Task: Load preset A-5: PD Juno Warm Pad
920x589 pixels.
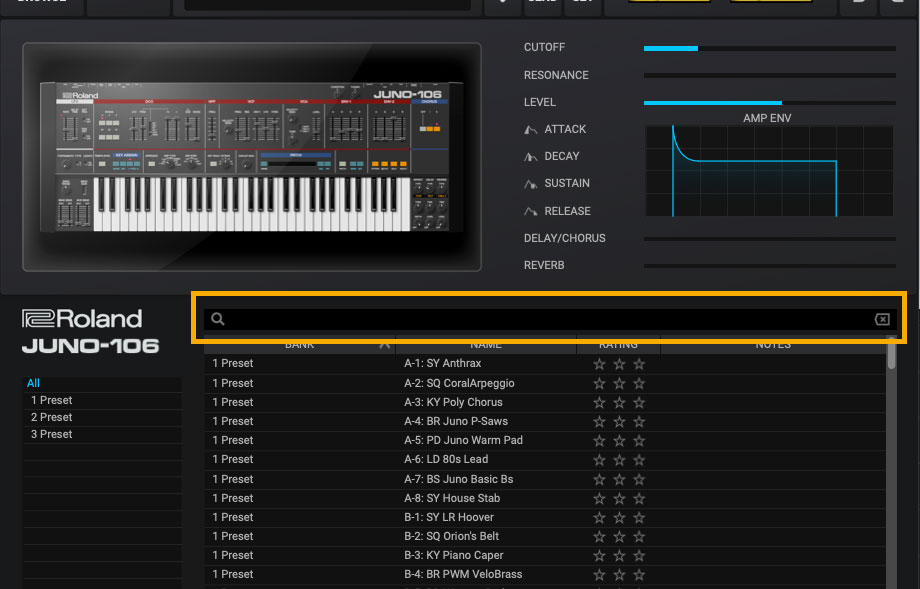Action: [463, 440]
